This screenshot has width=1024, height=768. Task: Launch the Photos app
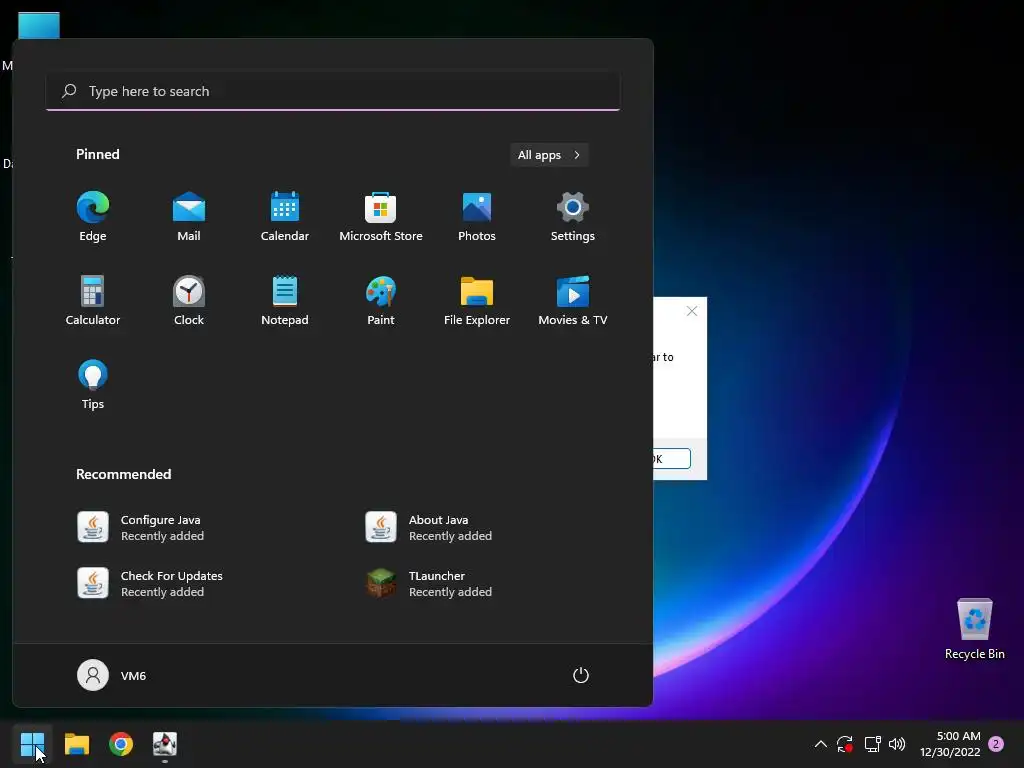point(477,217)
